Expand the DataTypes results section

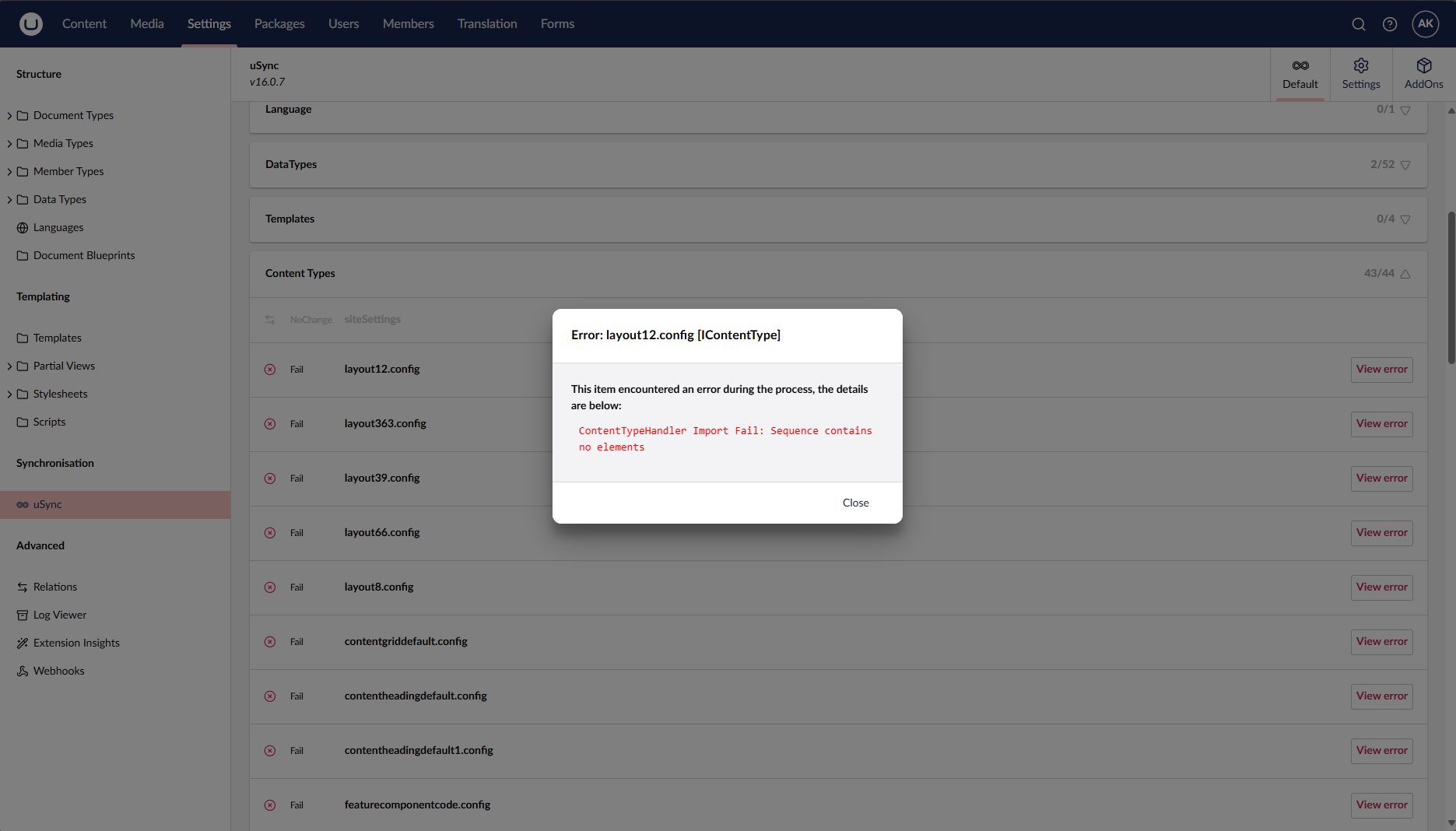pos(1405,165)
